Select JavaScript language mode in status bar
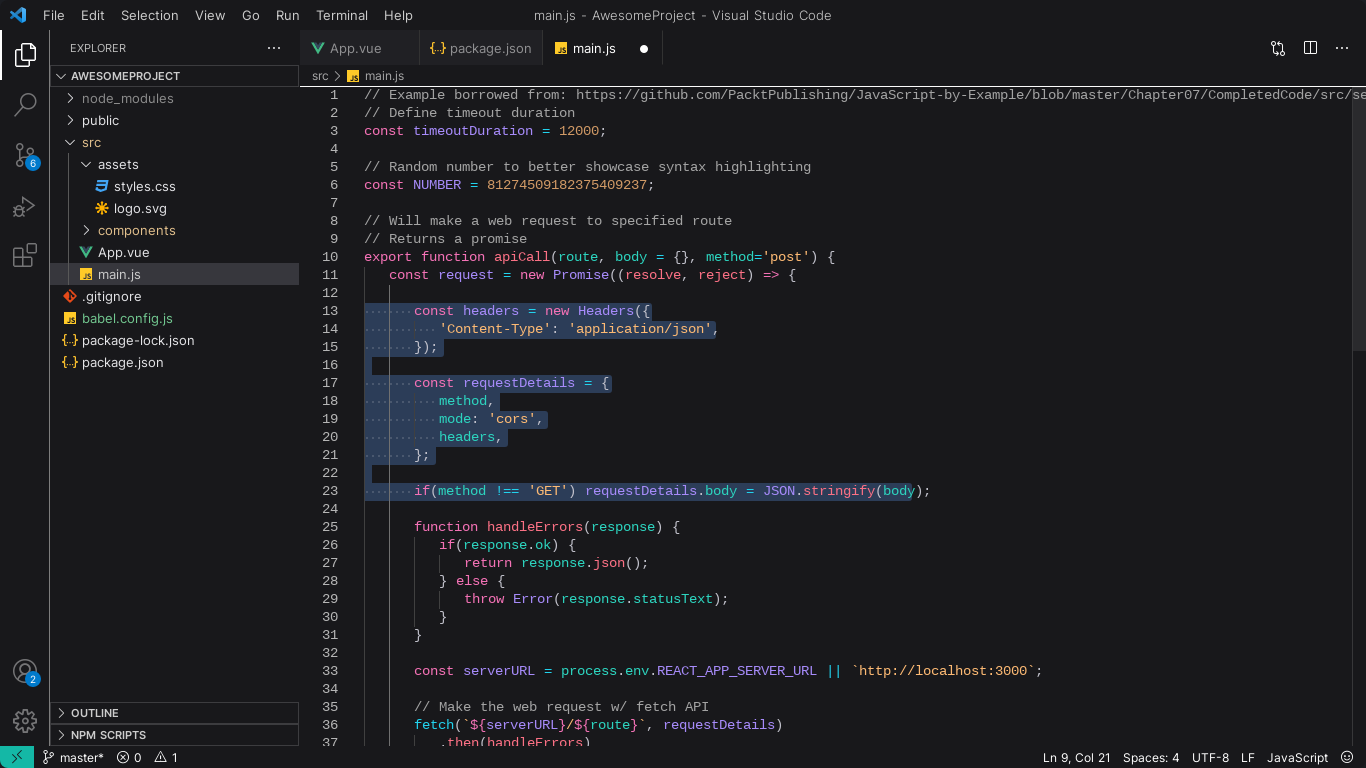The height and width of the screenshot is (768, 1366). (1297, 757)
